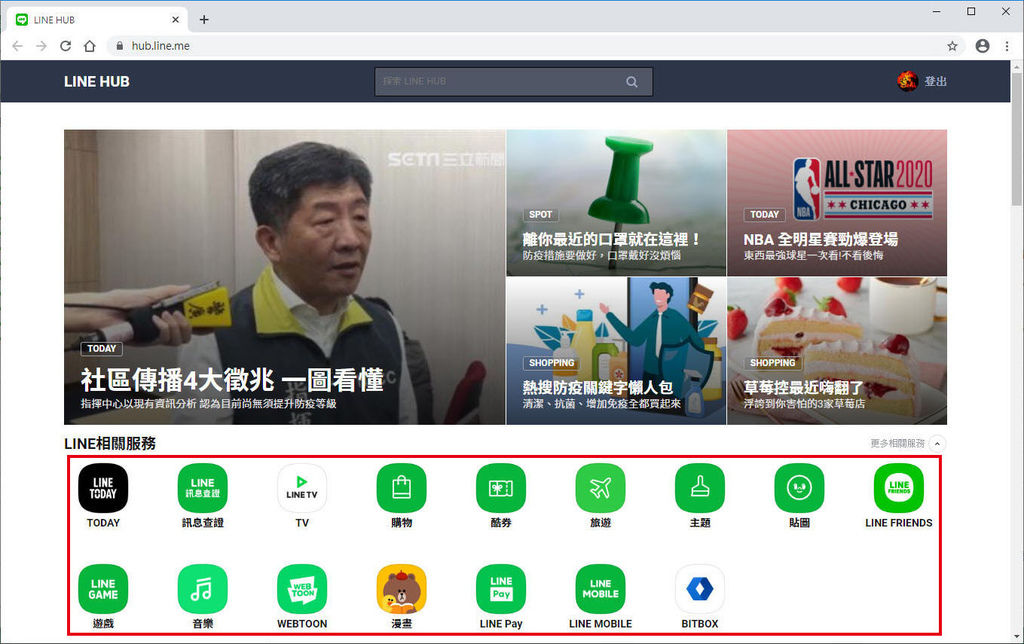This screenshot has width=1024, height=644.
Task: Bookmark this page with the star icon
Action: click(952, 46)
